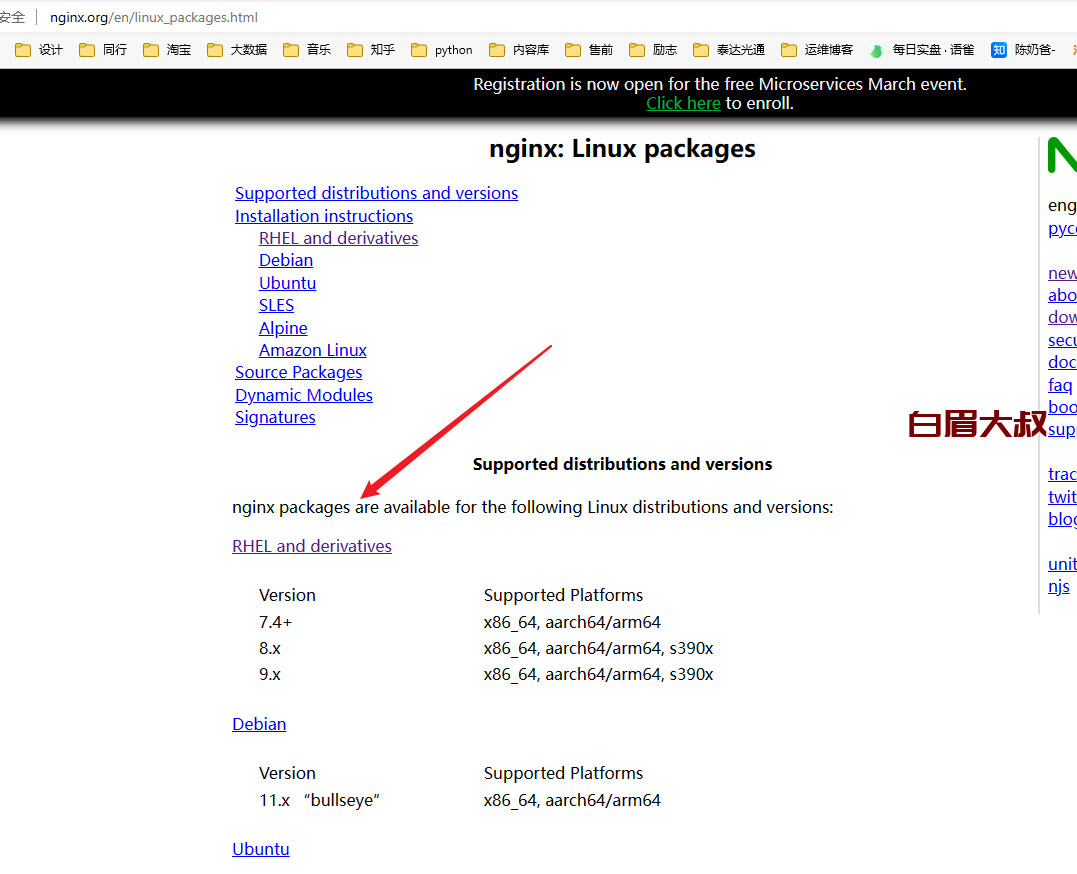Follow the green 'Click here' enroll link

pyautogui.click(x=683, y=103)
